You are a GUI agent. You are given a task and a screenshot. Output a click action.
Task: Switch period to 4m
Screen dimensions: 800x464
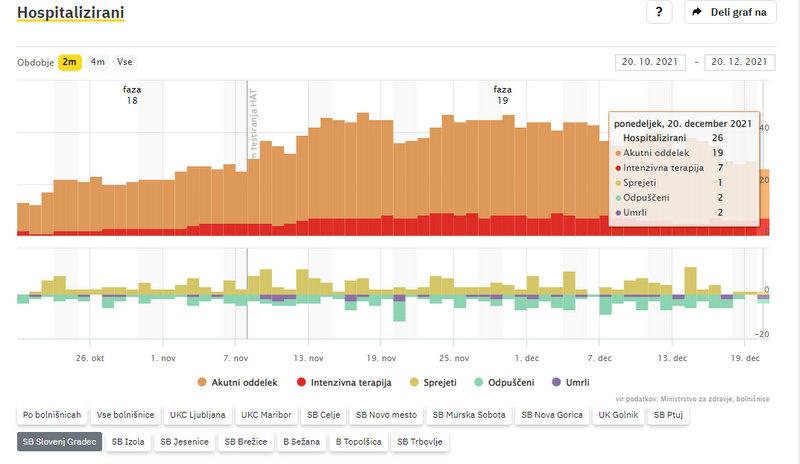click(x=98, y=62)
